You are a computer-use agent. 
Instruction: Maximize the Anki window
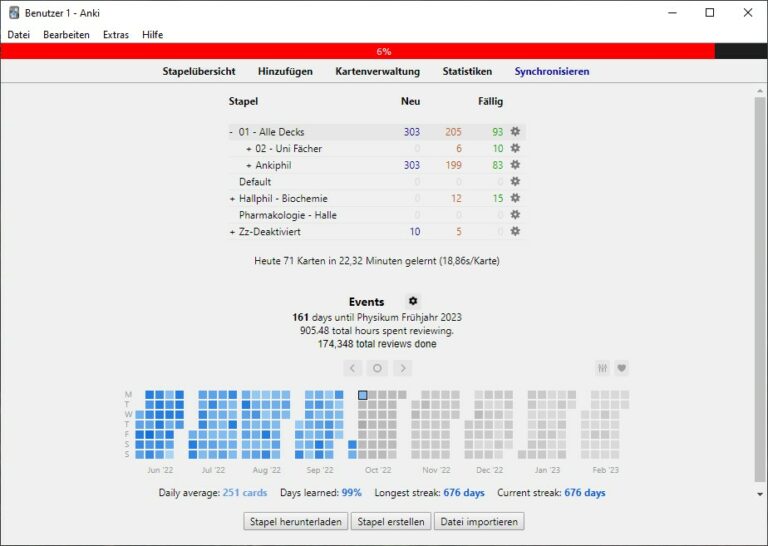tap(709, 13)
